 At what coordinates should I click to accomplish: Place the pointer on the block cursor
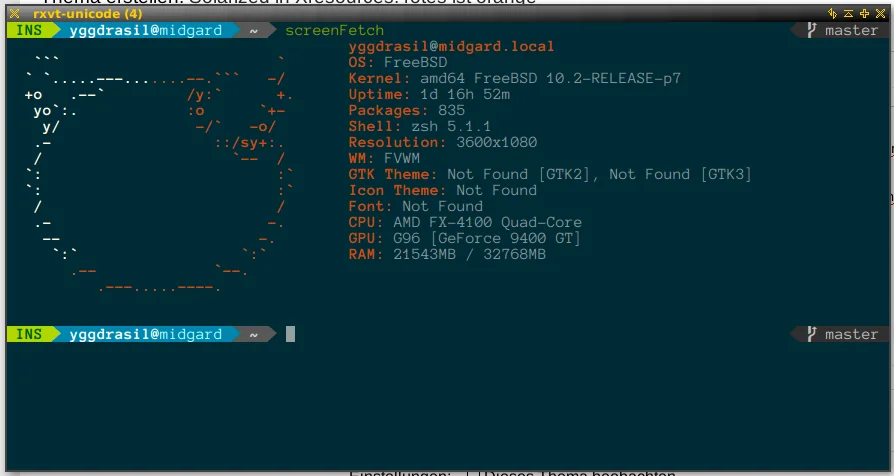(x=290, y=334)
